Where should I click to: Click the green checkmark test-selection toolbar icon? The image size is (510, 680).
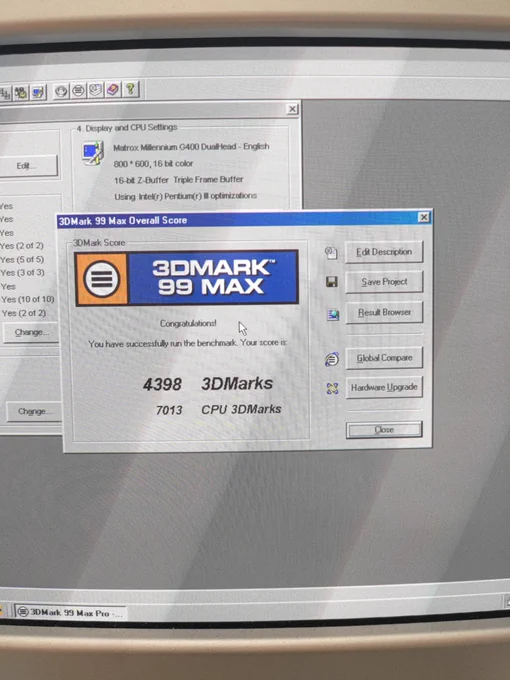pos(20,92)
